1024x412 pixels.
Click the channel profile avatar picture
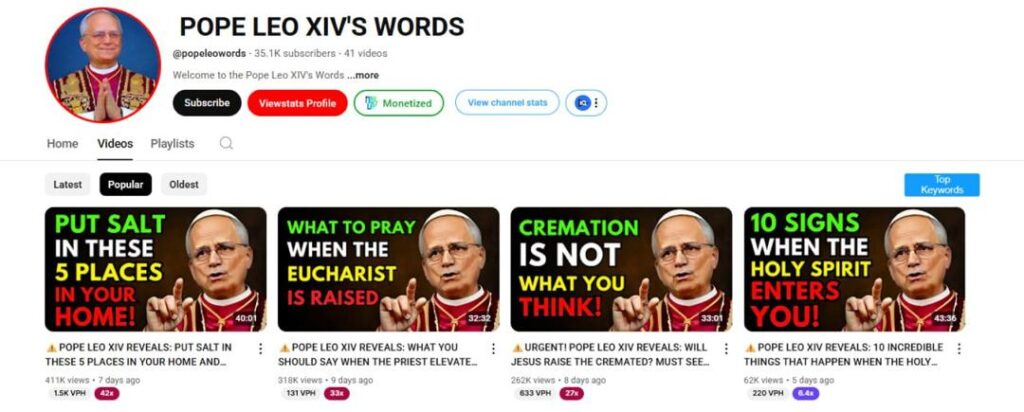coord(103,65)
